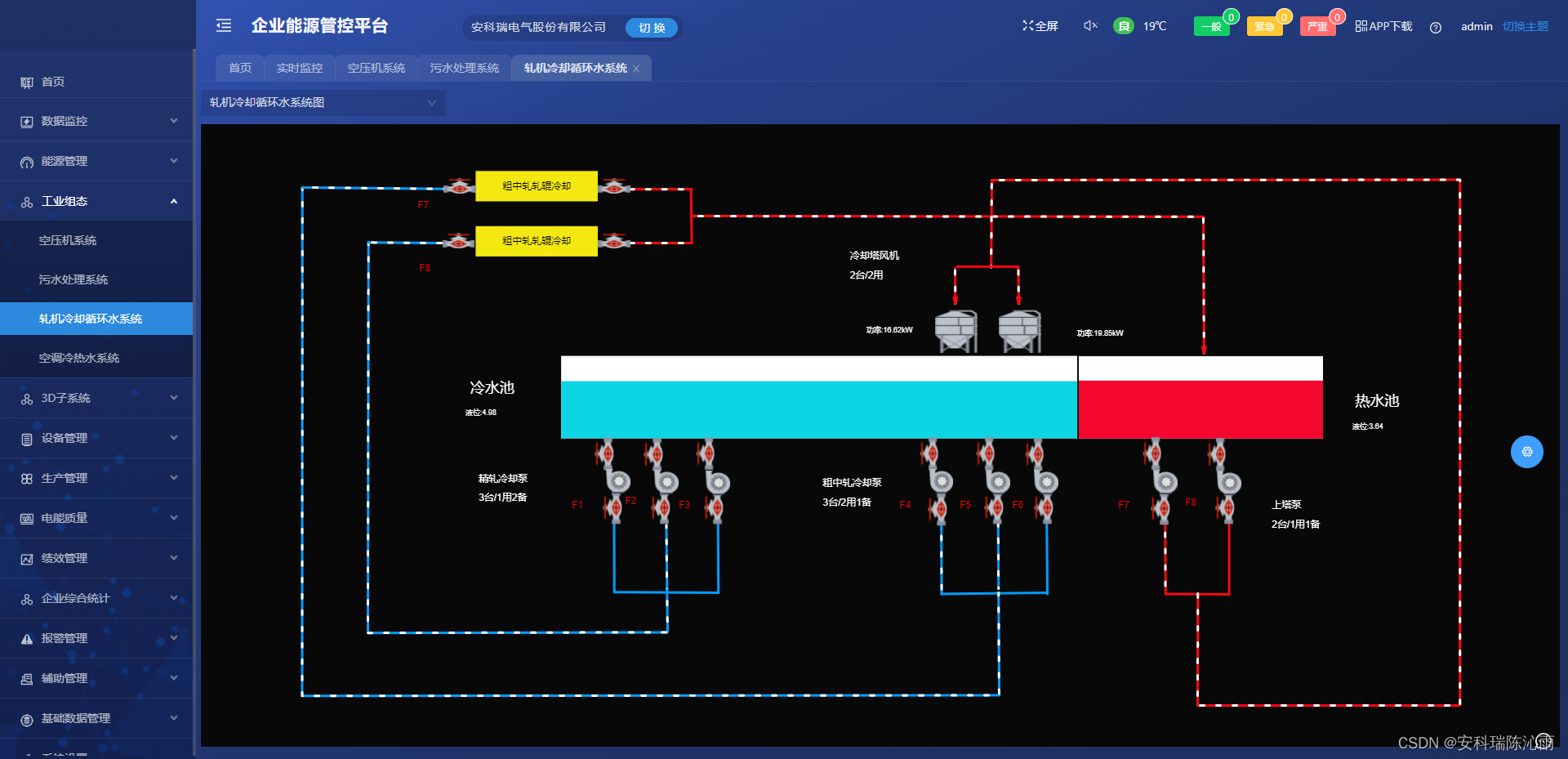
Task: Switch to the 实时监控 tab
Action: (300, 68)
